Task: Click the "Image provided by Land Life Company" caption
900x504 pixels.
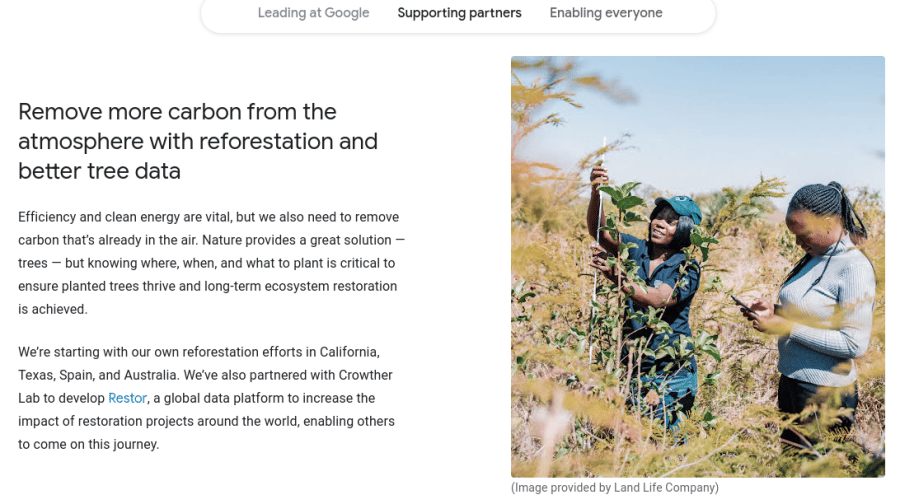Action: pos(614,488)
